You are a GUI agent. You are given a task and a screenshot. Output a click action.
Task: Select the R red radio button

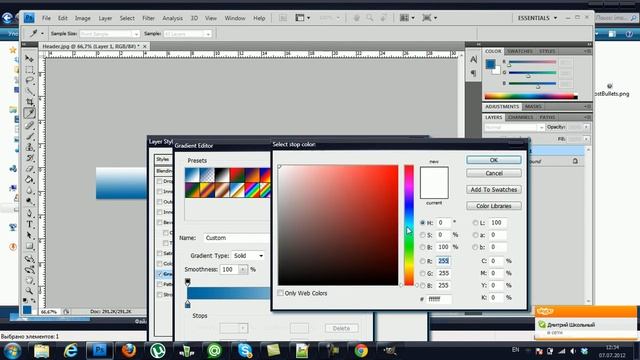pos(422,261)
